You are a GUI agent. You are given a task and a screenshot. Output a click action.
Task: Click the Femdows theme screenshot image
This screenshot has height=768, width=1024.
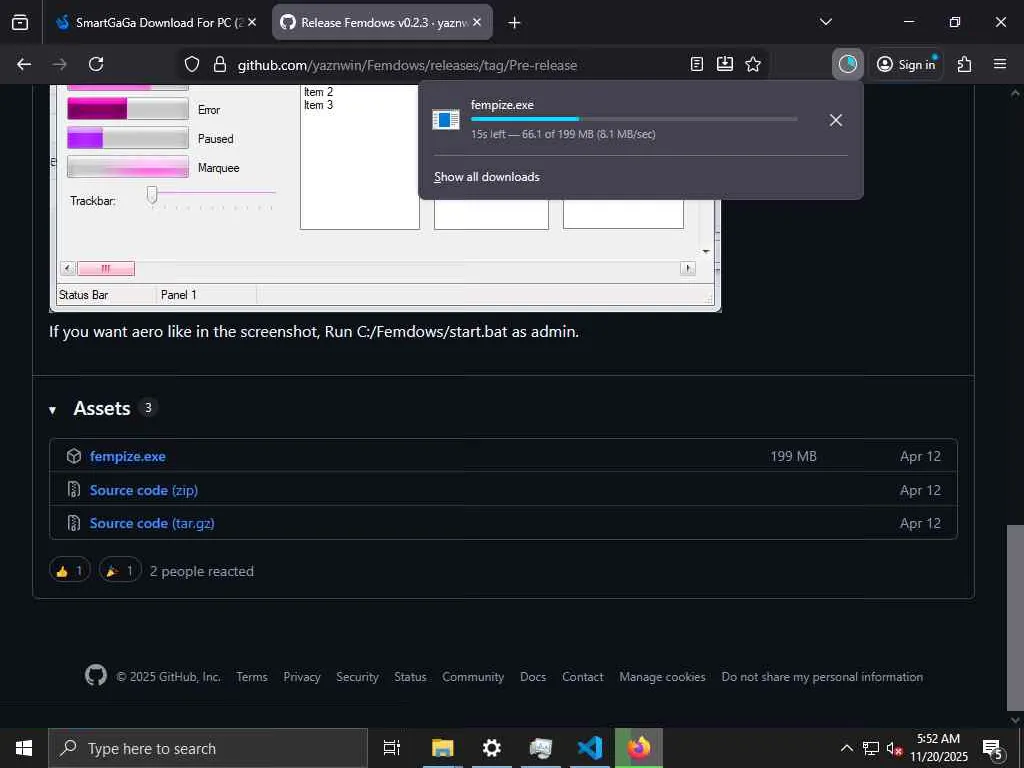(385, 199)
